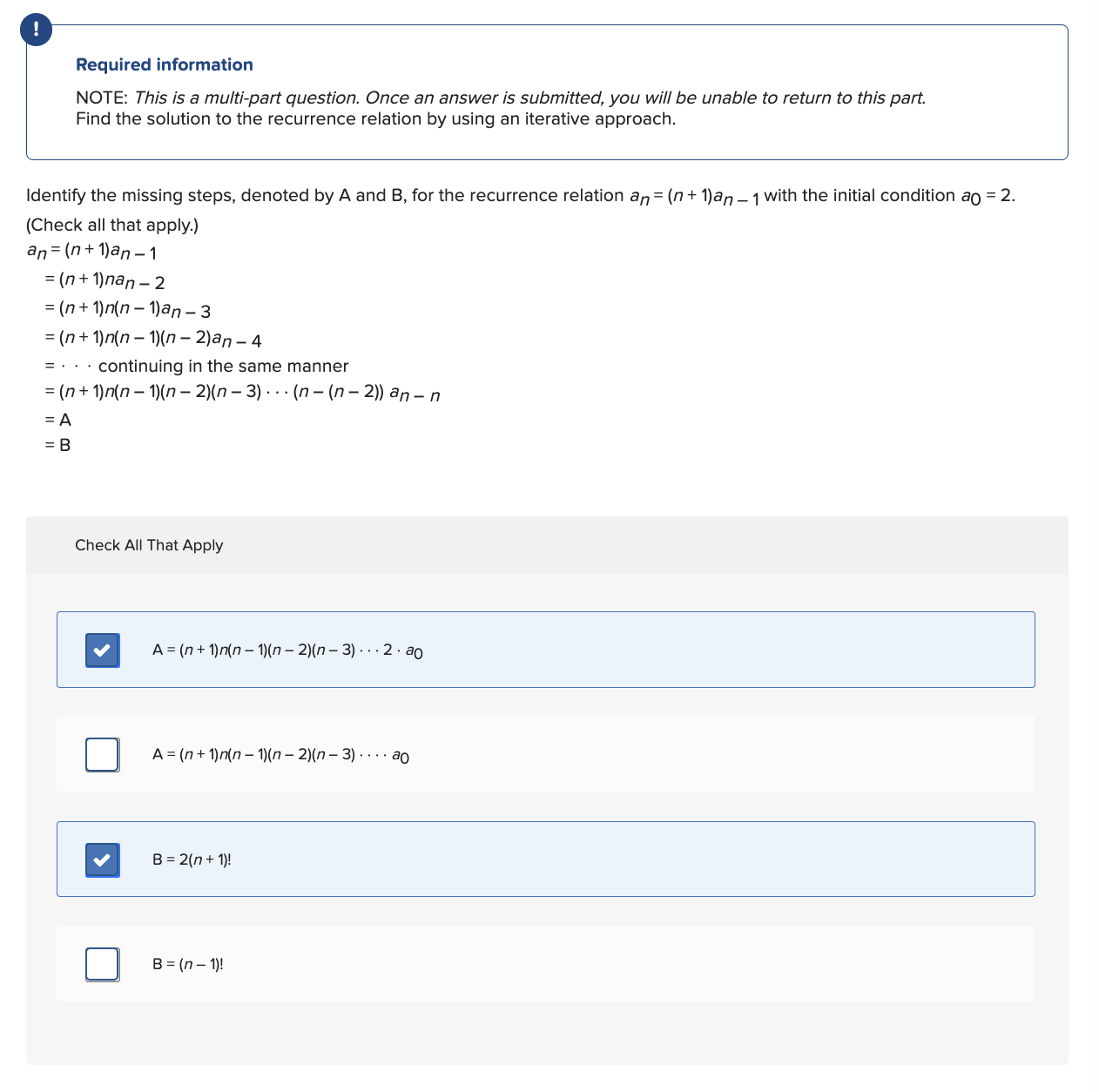The height and width of the screenshot is (1092, 1099).
Task: Click the recurrence relation an = (n+1)an−1 text
Action: [x=695, y=195]
